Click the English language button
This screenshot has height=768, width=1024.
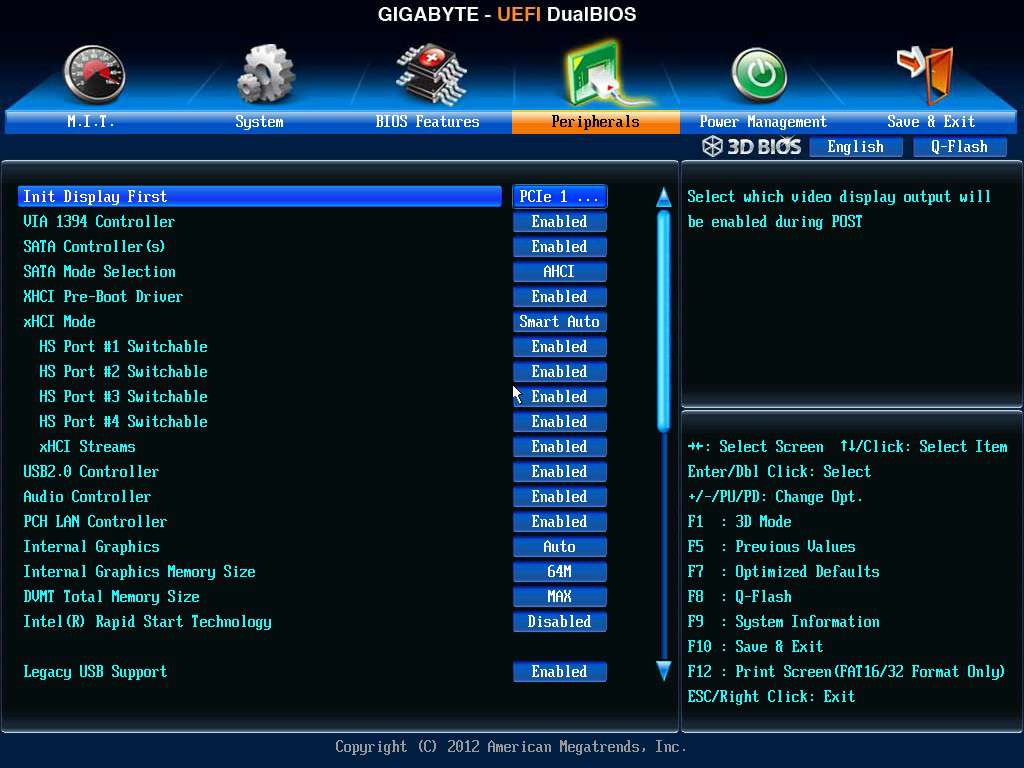856,147
